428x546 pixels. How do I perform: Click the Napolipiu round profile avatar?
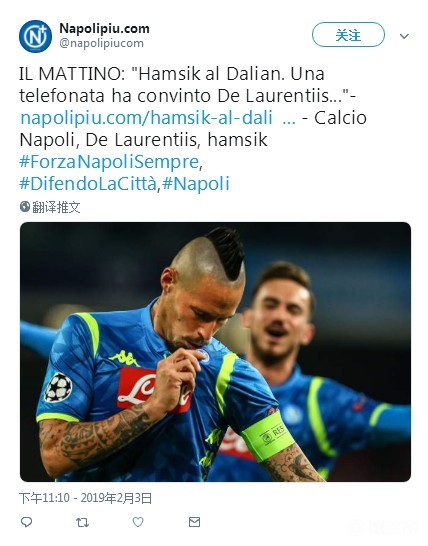(x=35, y=36)
